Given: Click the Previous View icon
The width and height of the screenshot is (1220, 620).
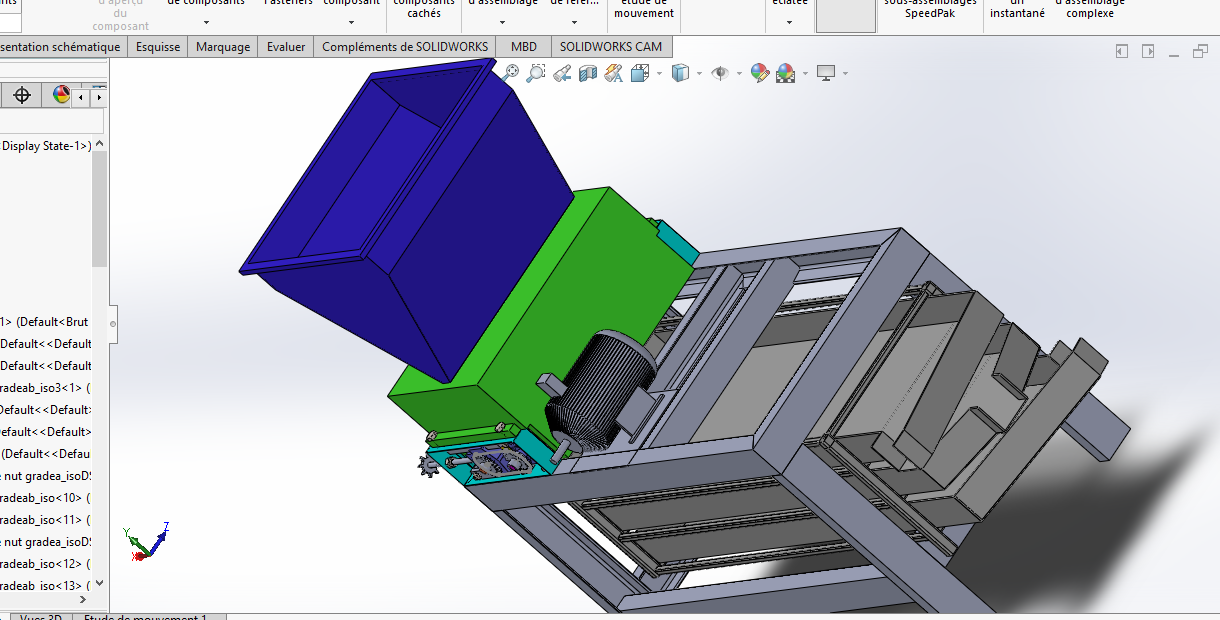Looking at the screenshot, I should point(561,72).
